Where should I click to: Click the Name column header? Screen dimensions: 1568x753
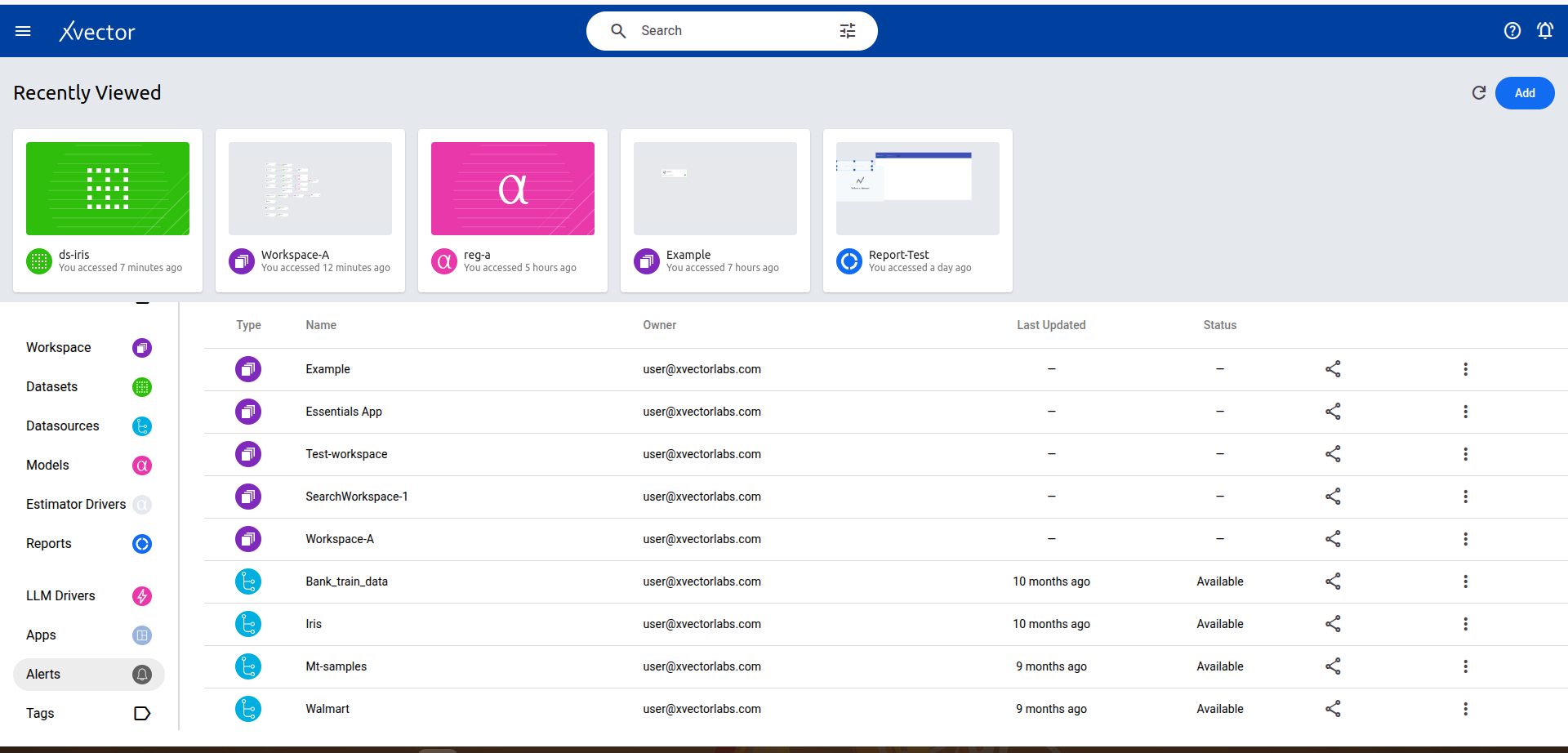tap(321, 325)
